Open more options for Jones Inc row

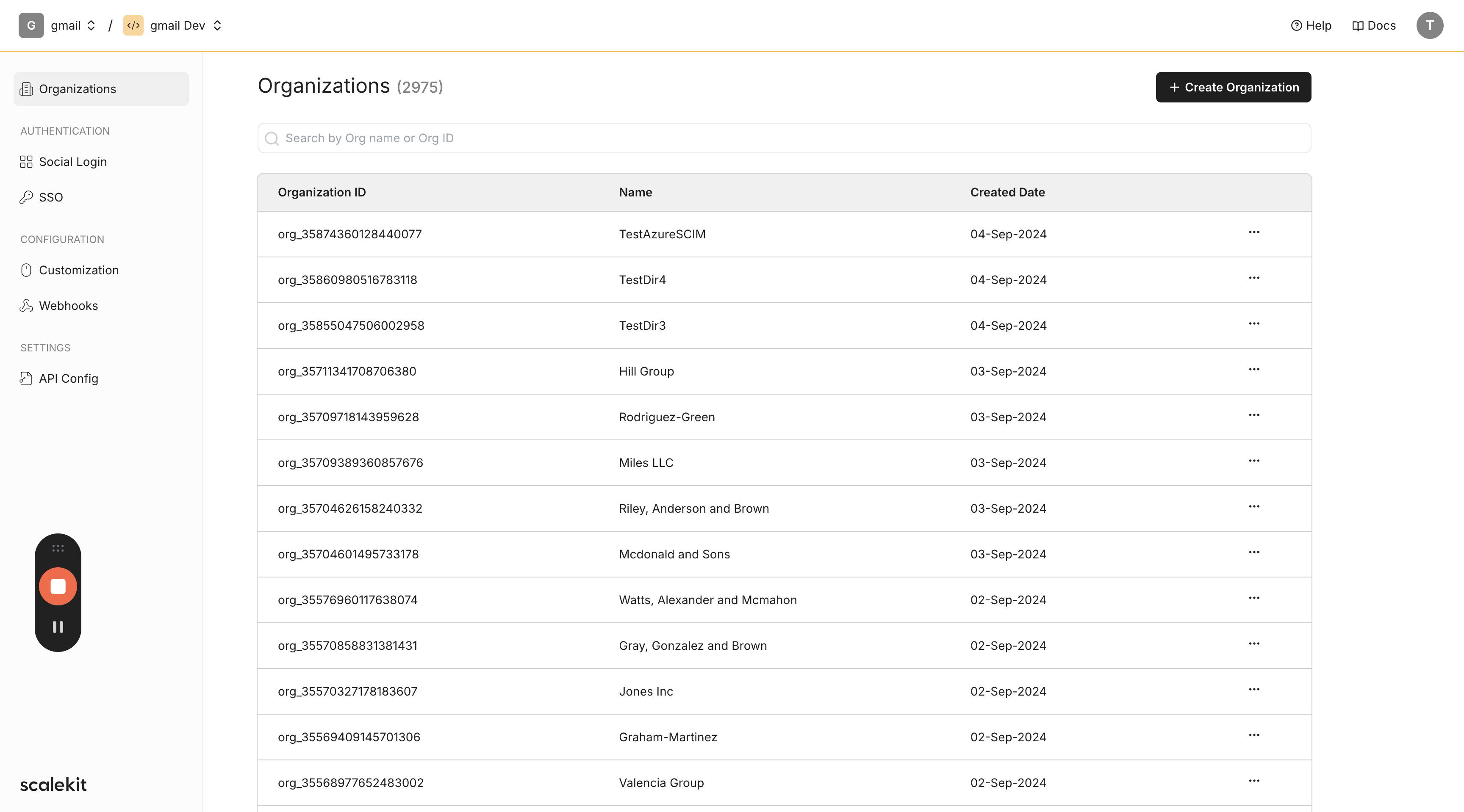click(1254, 689)
